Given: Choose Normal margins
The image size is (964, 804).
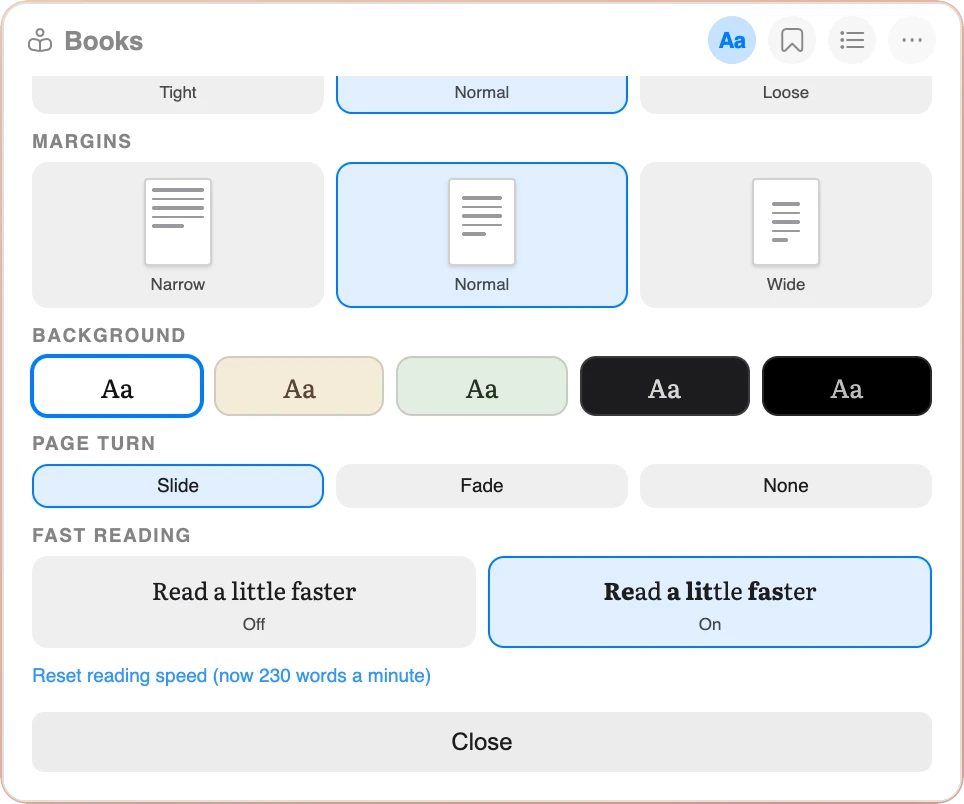Looking at the screenshot, I should pyautogui.click(x=482, y=235).
